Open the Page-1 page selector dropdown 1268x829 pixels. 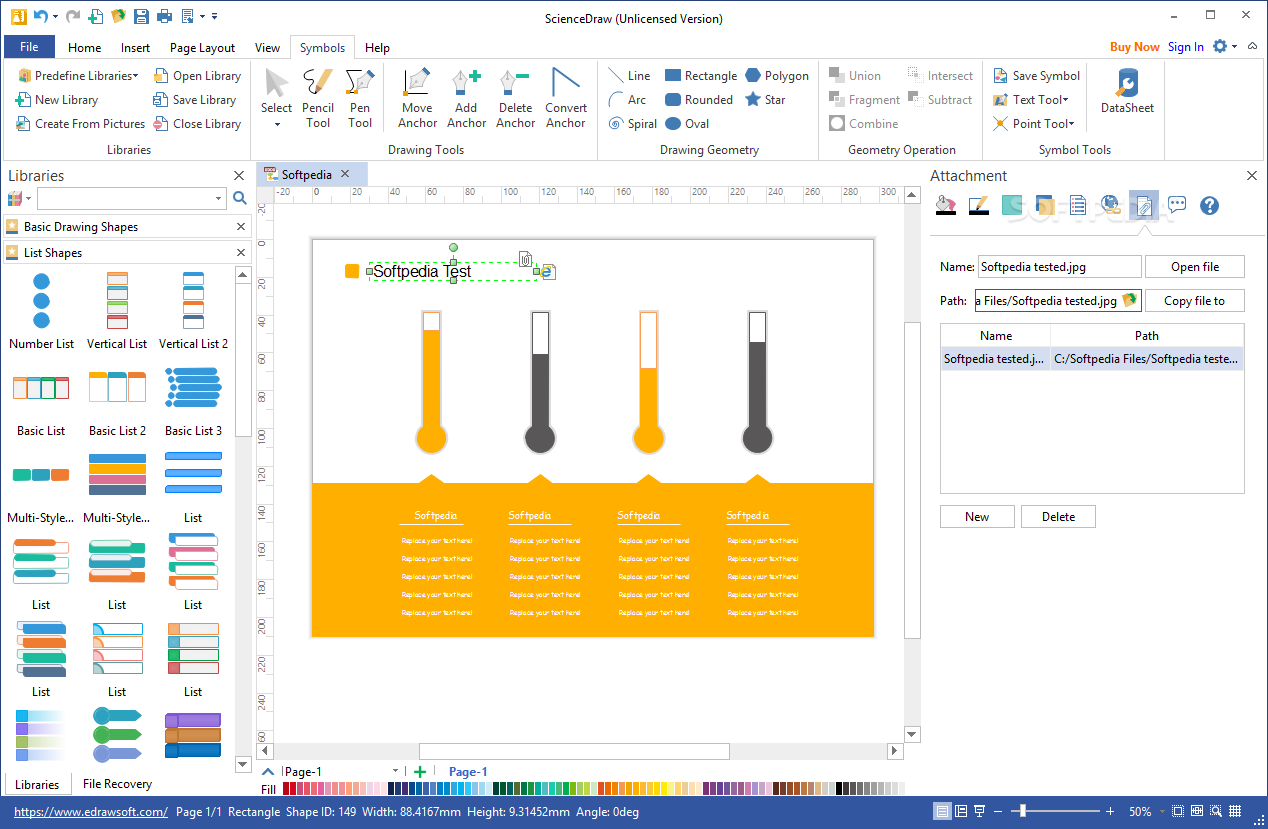tap(395, 771)
